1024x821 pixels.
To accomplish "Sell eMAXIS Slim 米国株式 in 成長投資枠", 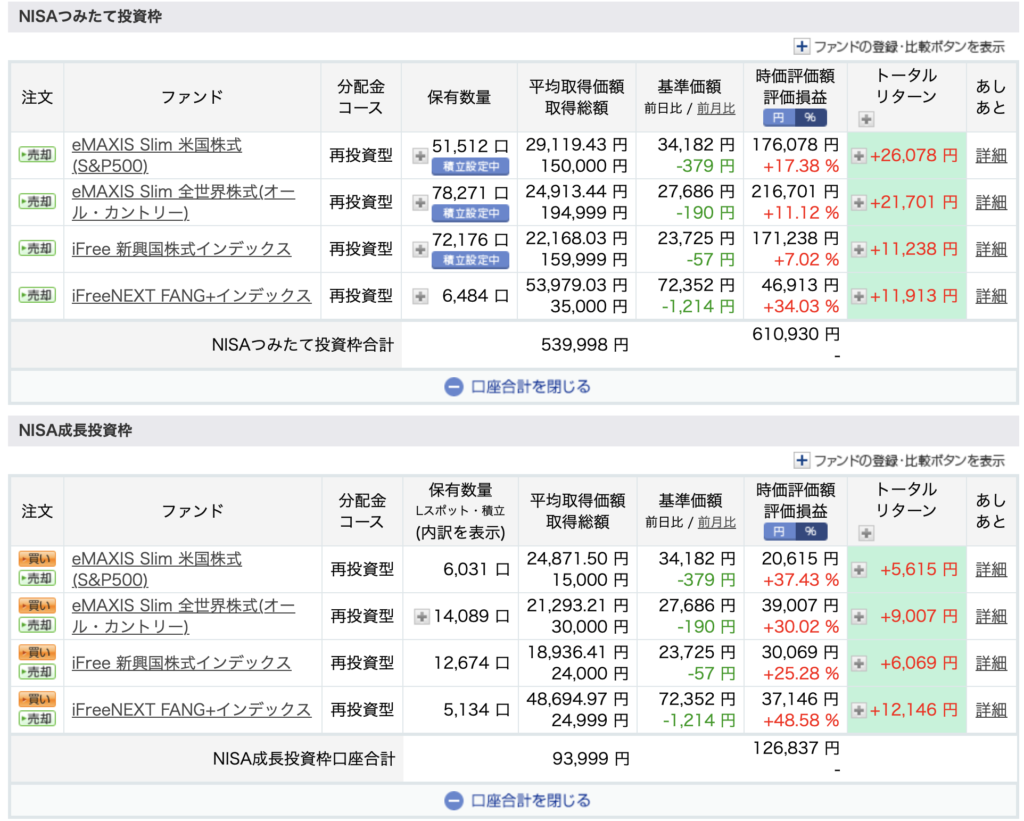I will 37,579.
